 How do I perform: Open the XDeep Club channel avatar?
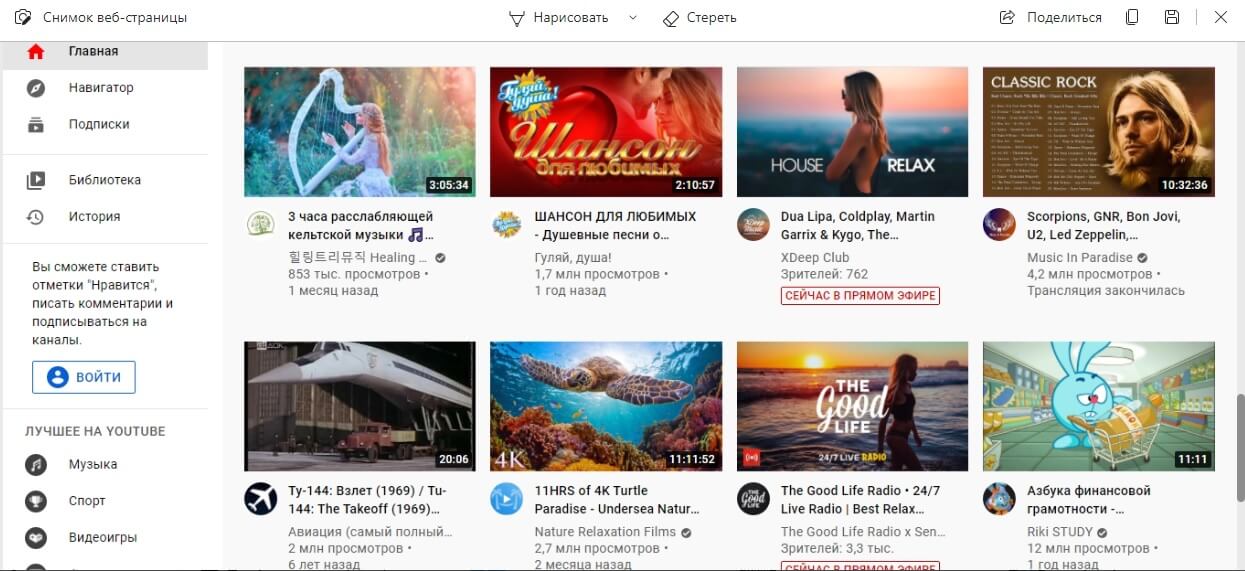click(753, 224)
